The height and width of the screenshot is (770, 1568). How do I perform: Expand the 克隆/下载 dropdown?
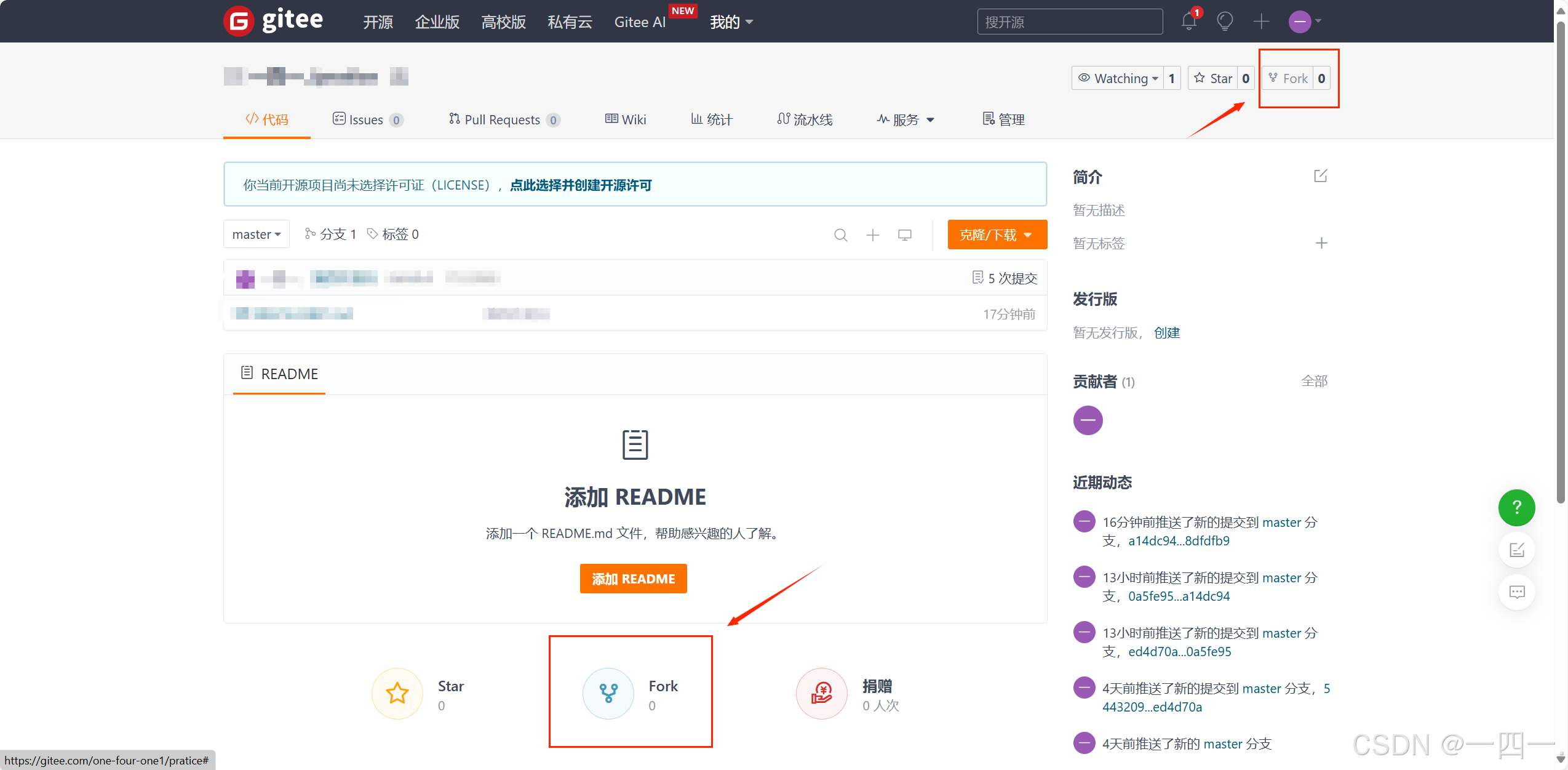tap(997, 235)
